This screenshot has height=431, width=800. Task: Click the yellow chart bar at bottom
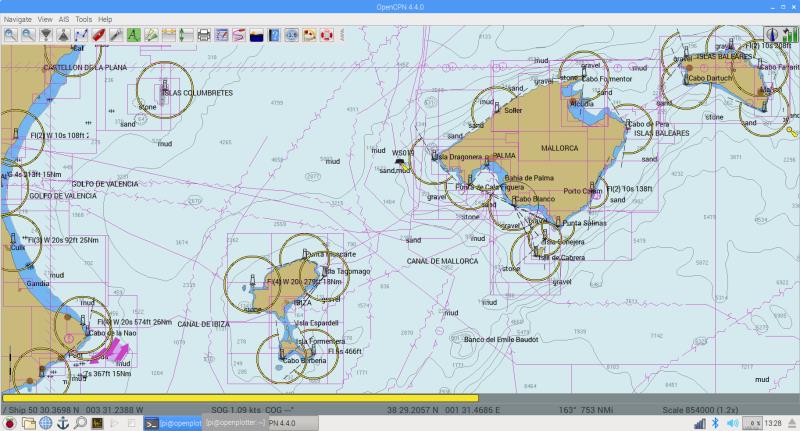pos(240,398)
